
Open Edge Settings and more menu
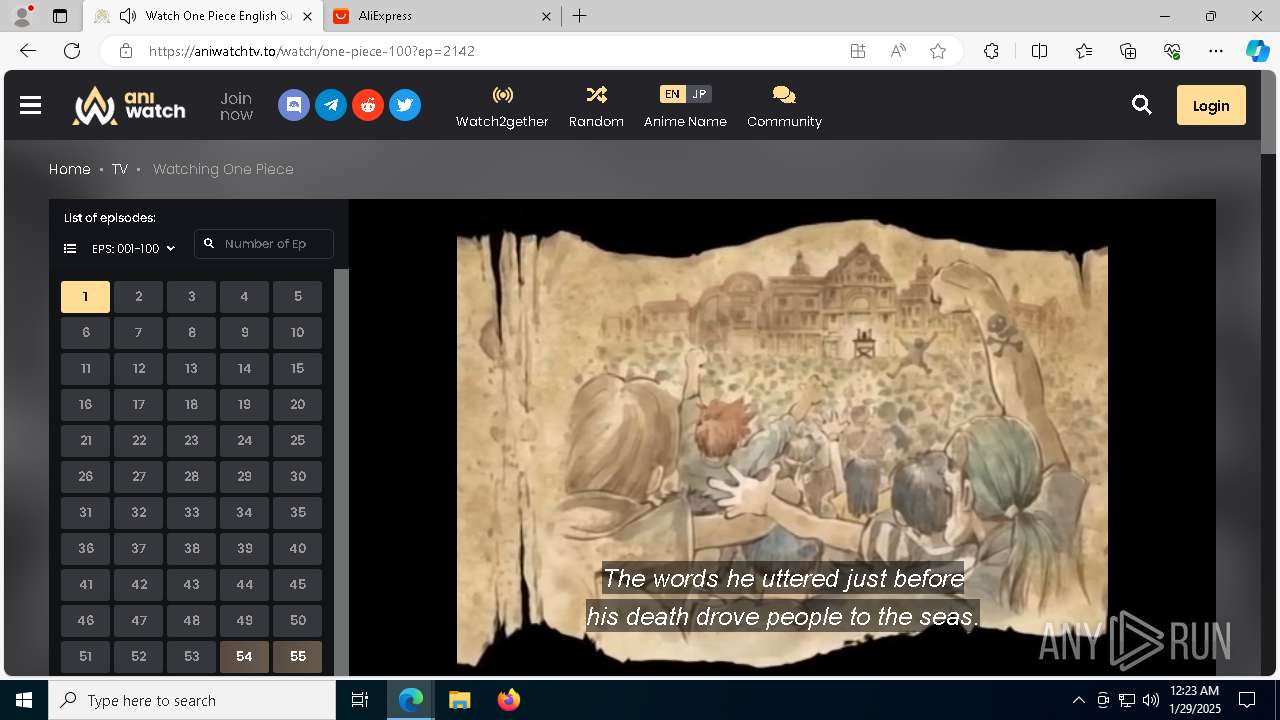[1216, 51]
